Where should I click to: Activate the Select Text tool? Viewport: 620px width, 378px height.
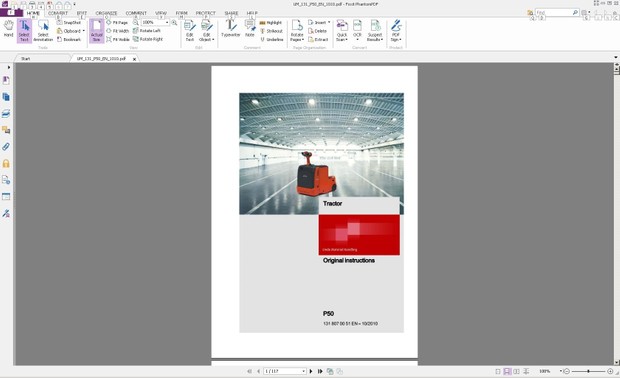point(24,30)
